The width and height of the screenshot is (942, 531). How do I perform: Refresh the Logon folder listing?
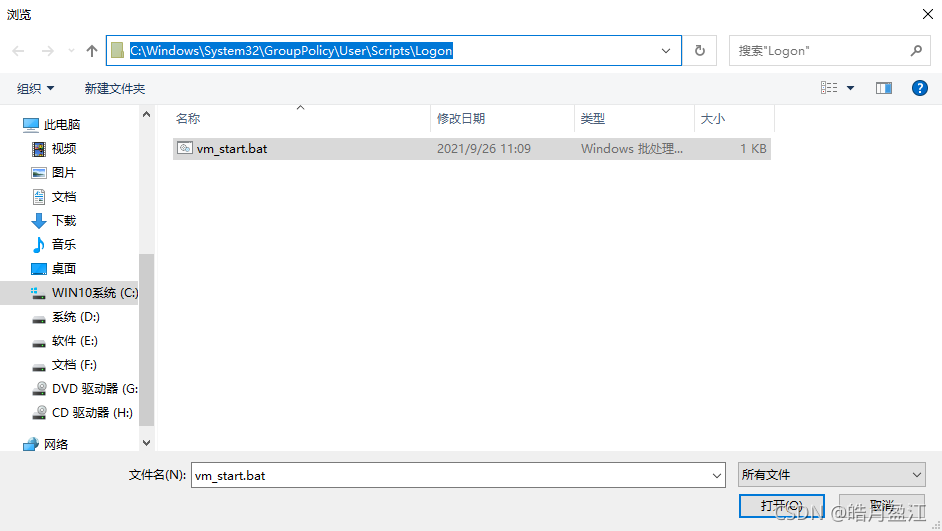[700, 50]
